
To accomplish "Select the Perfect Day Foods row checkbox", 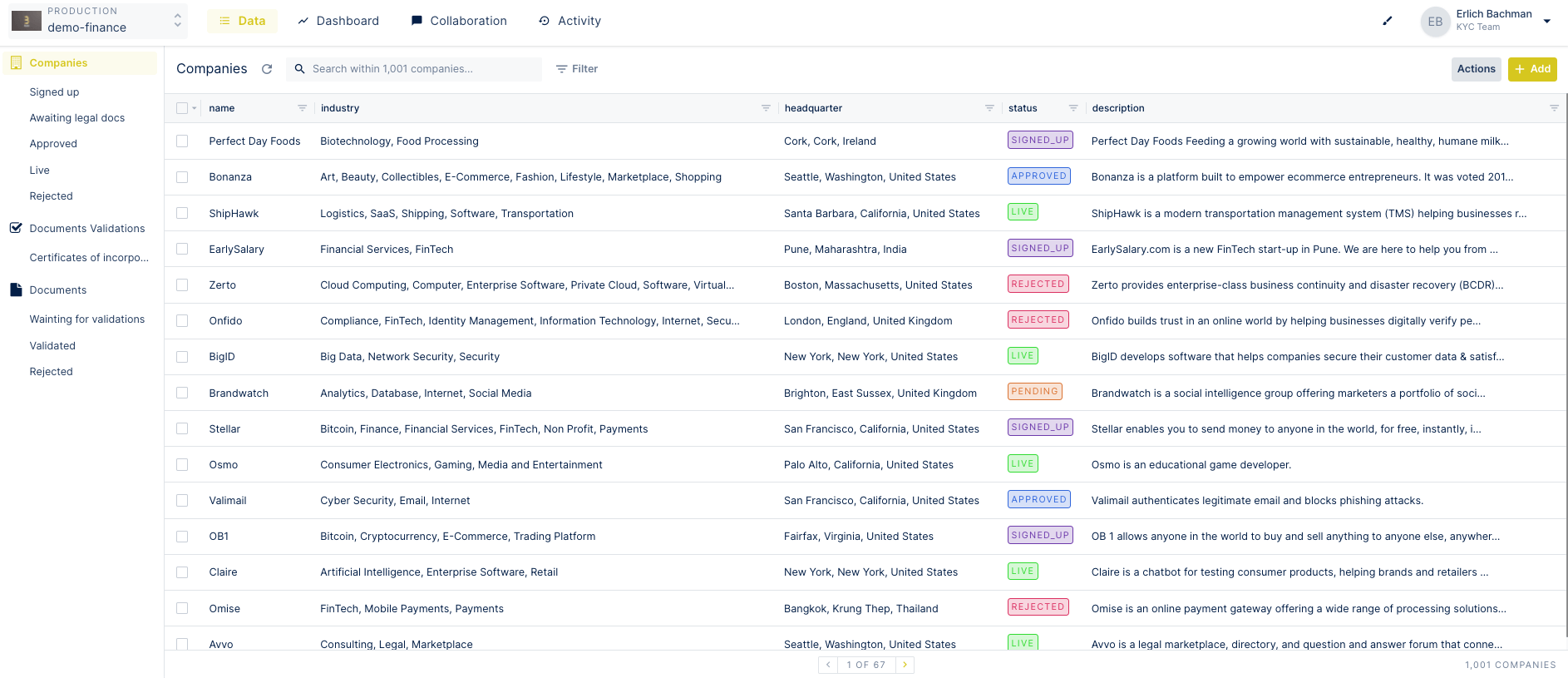I will pos(182,141).
